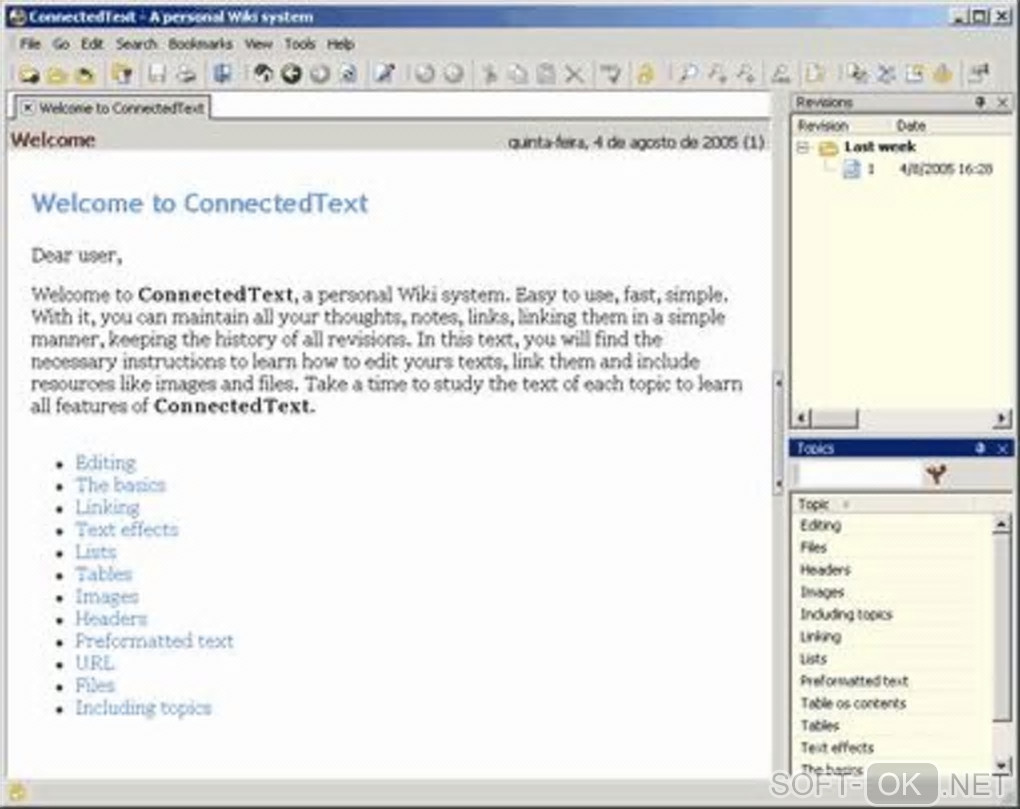Follow the Text effects link in the page

click(x=127, y=529)
